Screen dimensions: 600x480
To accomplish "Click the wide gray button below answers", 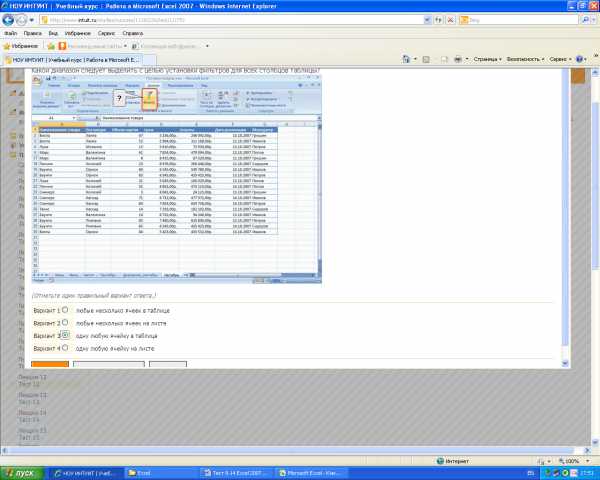I will click(109, 364).
